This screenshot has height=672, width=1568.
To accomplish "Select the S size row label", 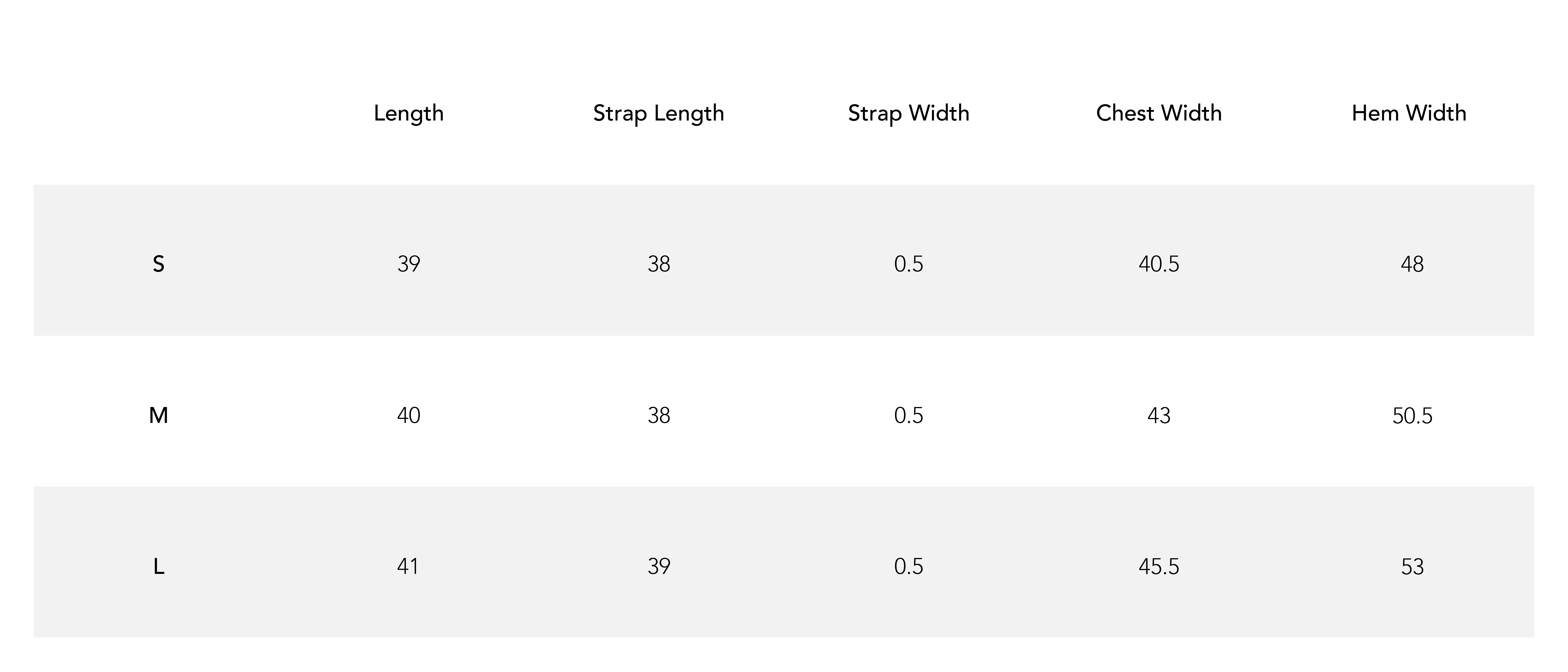I will [x=158, y=264].
